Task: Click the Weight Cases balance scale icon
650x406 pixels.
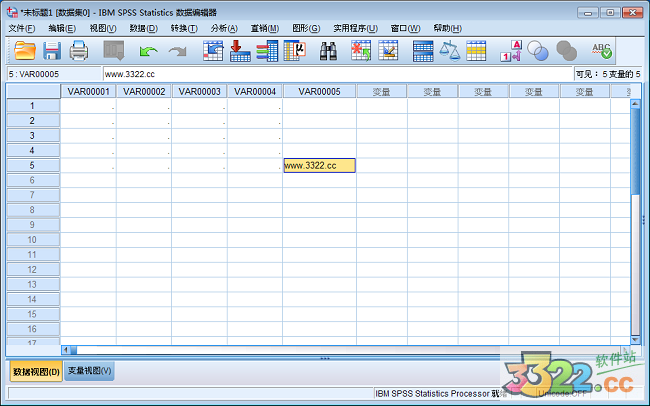Action: coord(450,50)
